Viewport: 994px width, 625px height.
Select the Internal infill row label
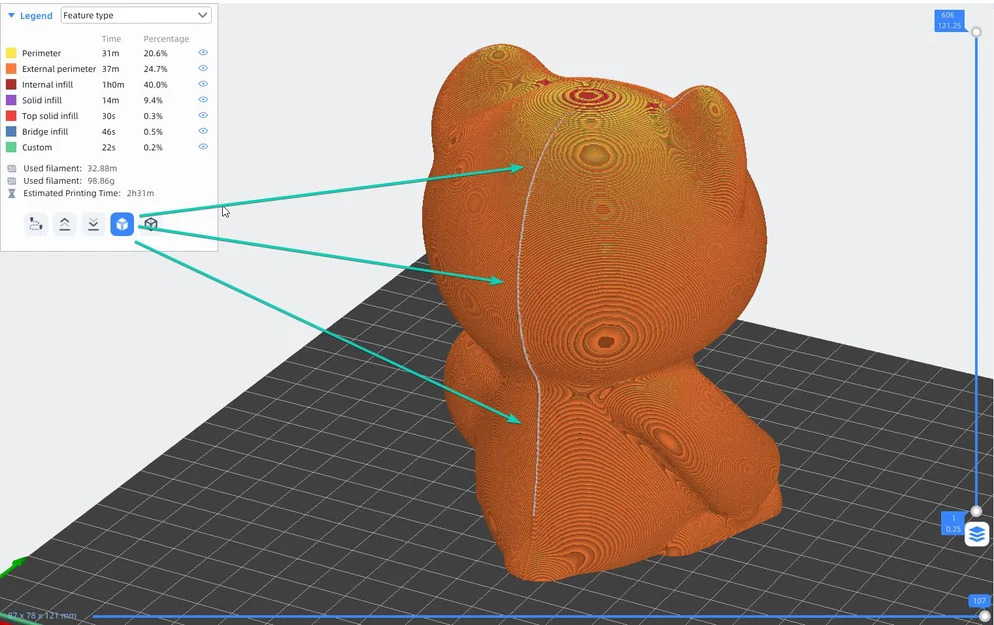click(x=48, y=84)
